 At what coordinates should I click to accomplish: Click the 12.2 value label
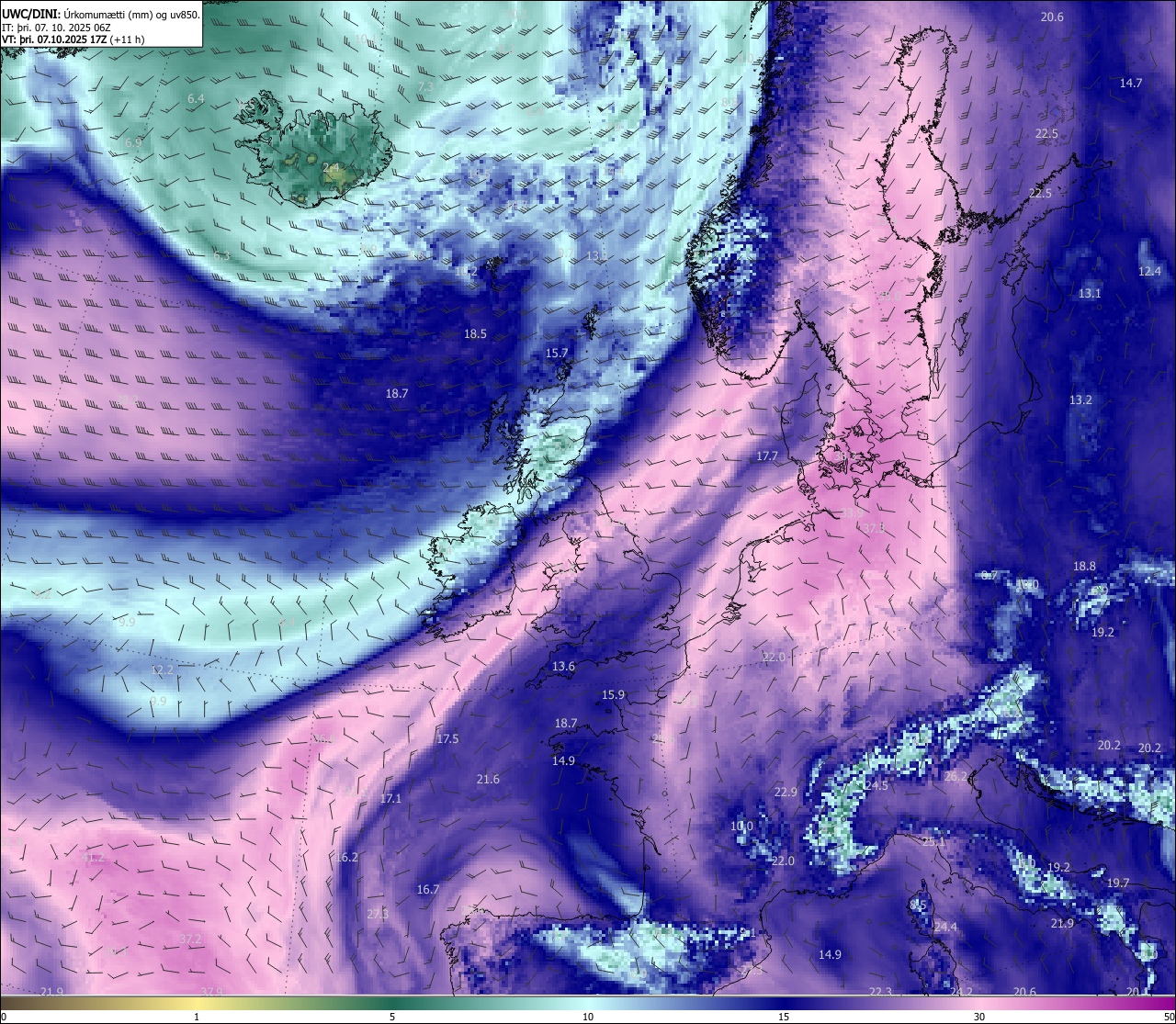pos(162,670)
